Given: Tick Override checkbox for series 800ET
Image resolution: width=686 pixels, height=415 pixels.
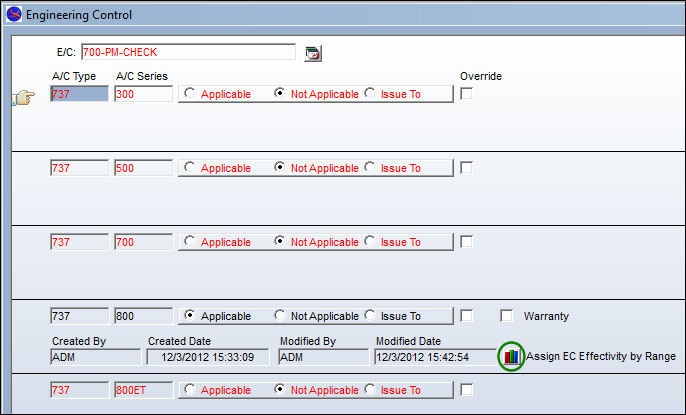Looking at the screenshot, I should [x=466, y=389].
